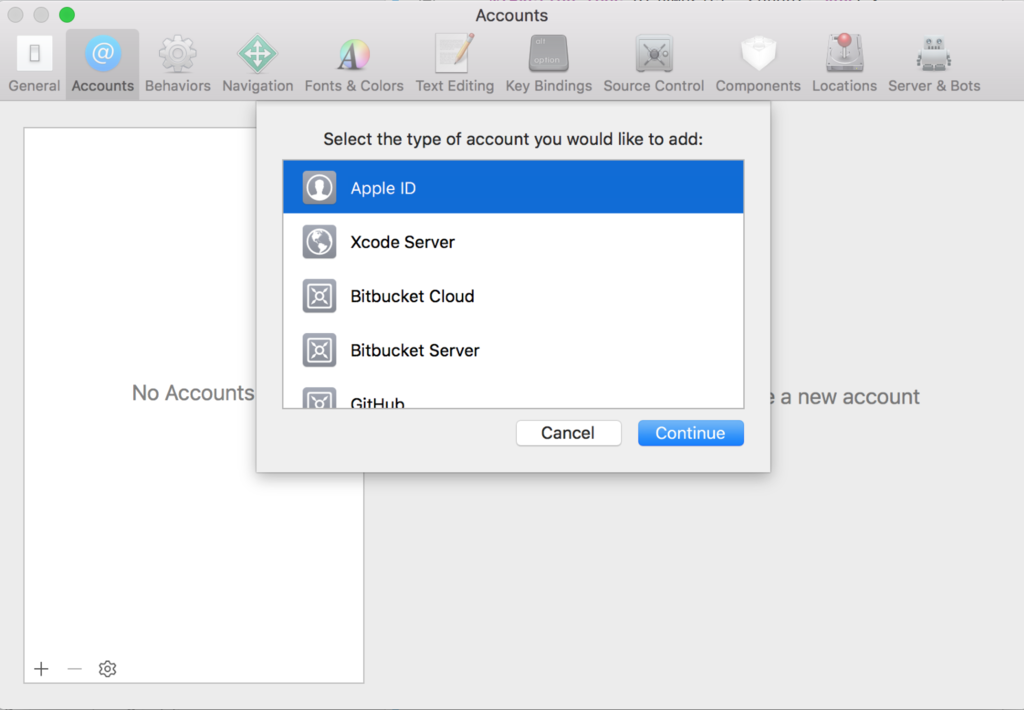Open the accounts gear action menu

(x=108, y=669)
